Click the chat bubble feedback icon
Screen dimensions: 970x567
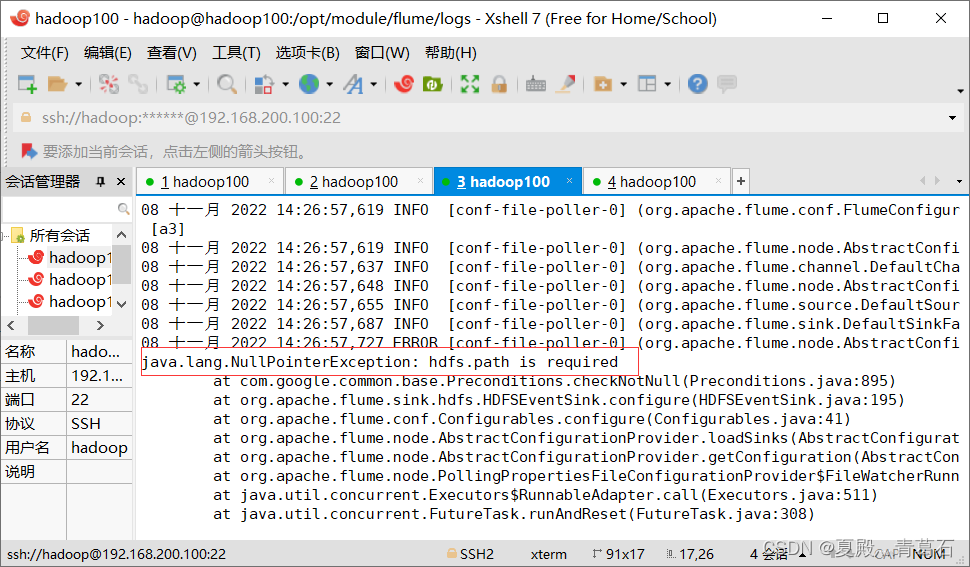click(x=727, y=83)
